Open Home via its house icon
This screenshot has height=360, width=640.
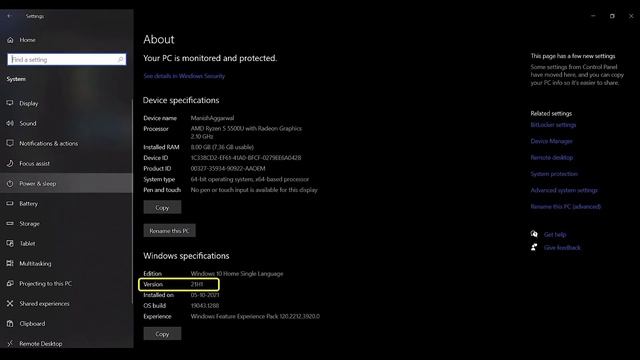10,40
